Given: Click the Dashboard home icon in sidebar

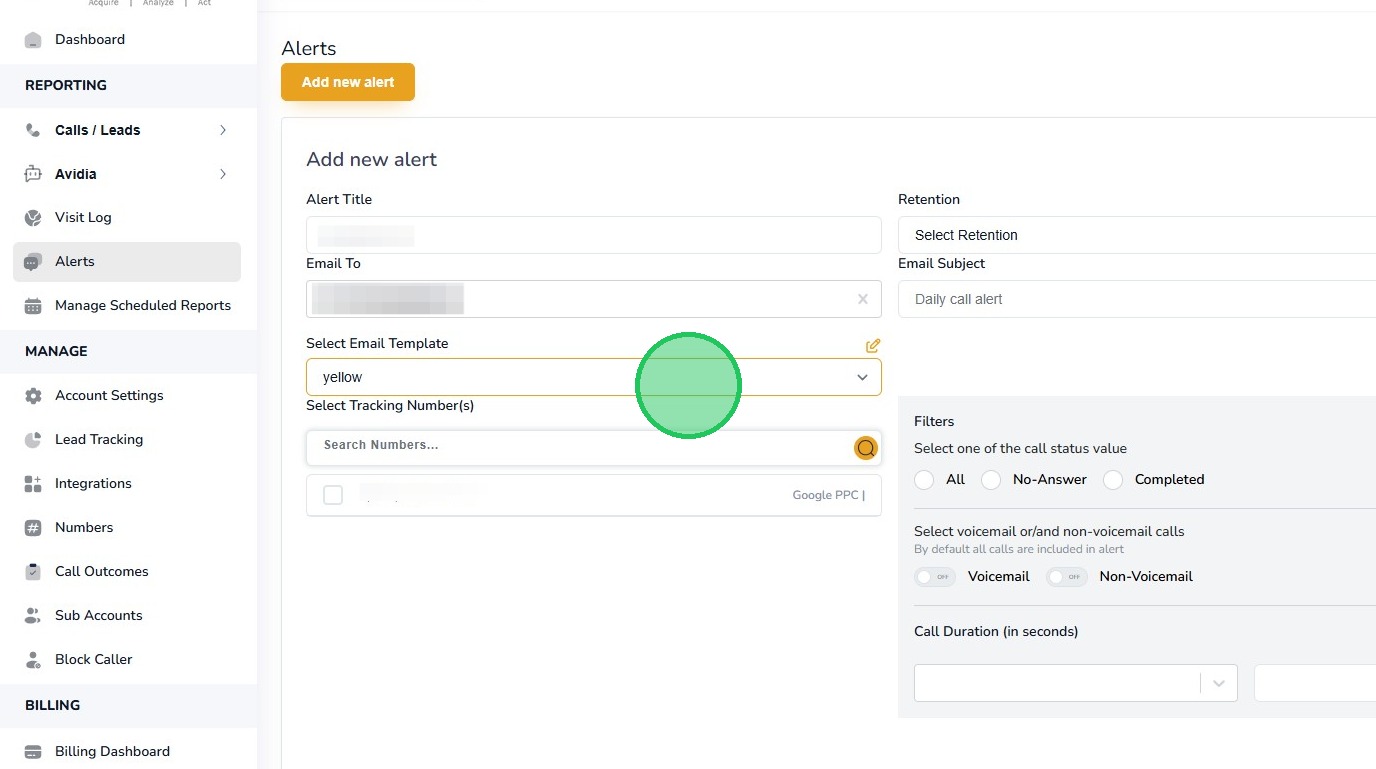Looking at the screenshot, I should 33,40.
